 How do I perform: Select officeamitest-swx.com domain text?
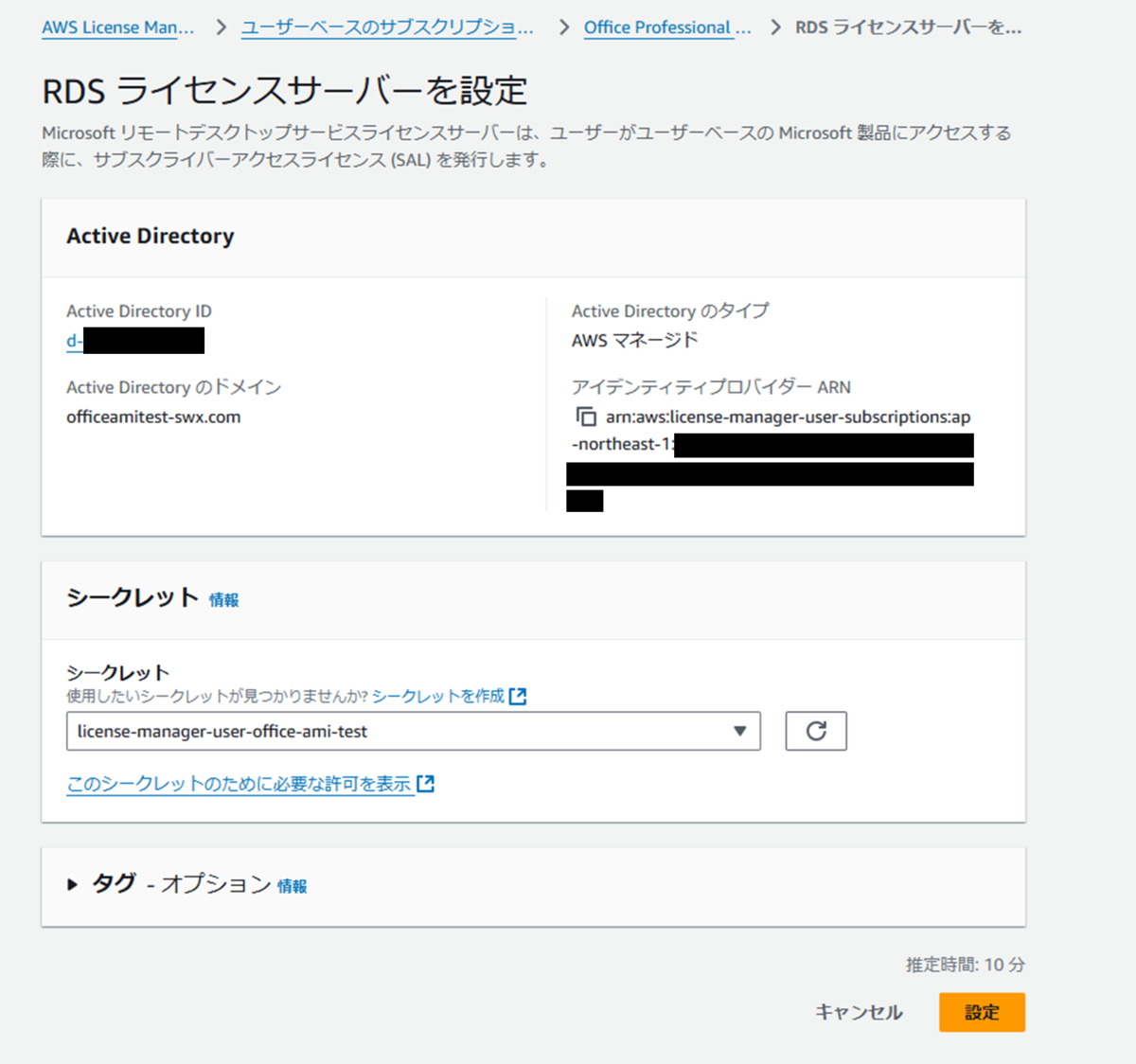tap(153, 417)
